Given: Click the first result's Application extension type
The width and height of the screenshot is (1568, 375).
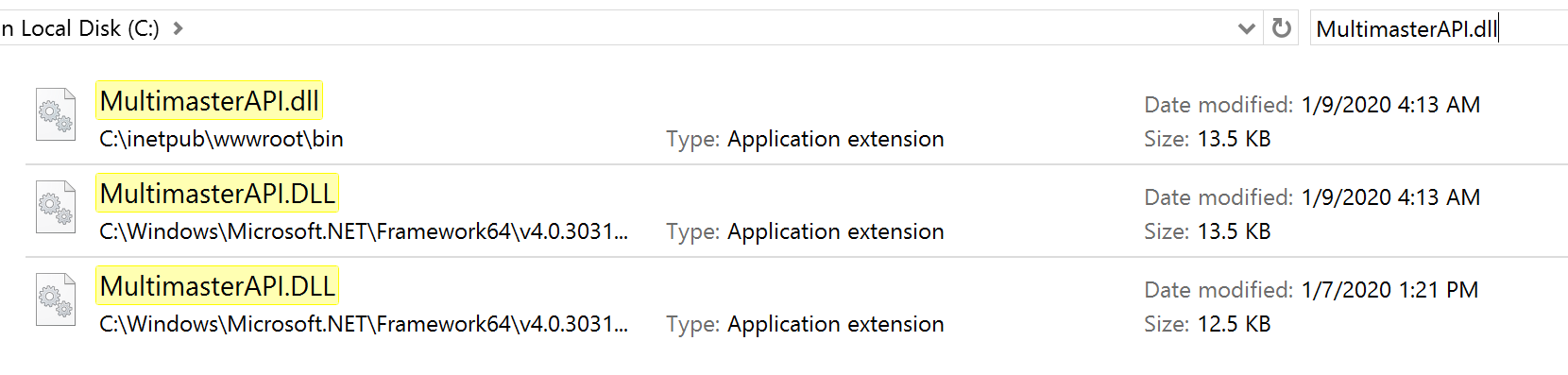Looking at the screenshot, I should (805, 139).
